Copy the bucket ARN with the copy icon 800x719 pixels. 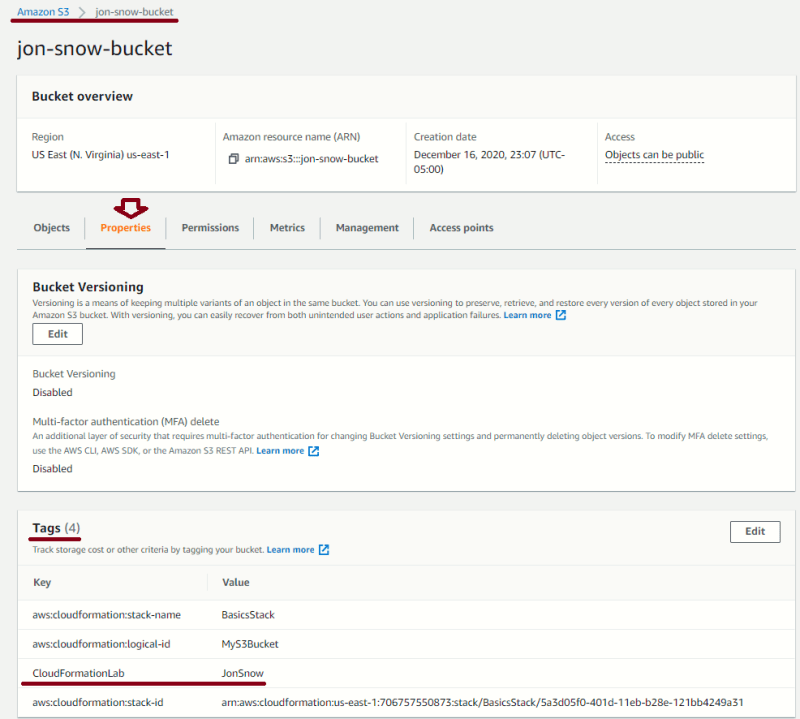click(233, 159)
